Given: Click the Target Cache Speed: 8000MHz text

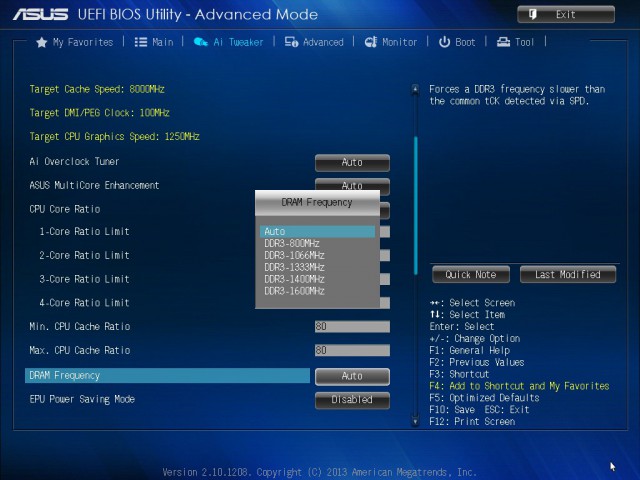Looking at the screenshot, I should [97, 89].
